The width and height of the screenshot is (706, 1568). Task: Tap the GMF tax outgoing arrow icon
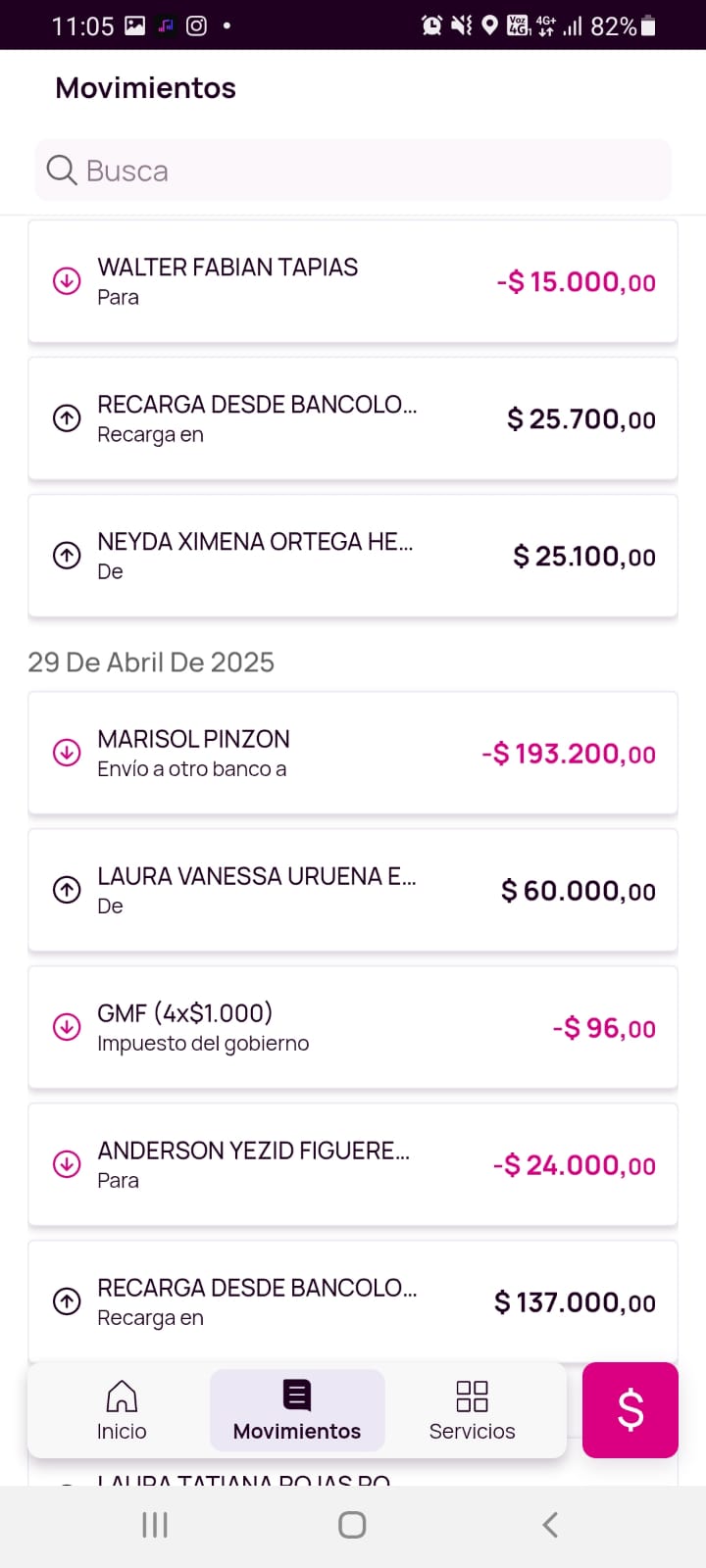[67, 1027]
